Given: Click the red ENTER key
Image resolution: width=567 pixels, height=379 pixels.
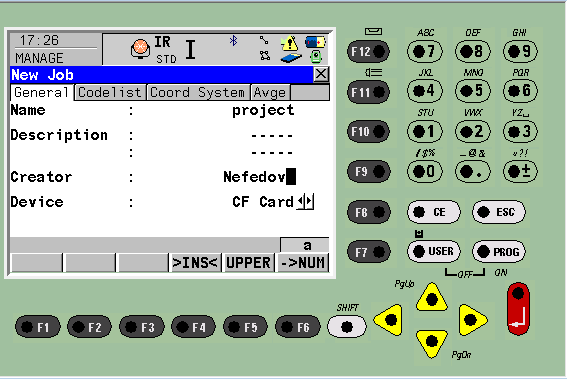Looking at the screenshot, I should [x=518, y=309].
